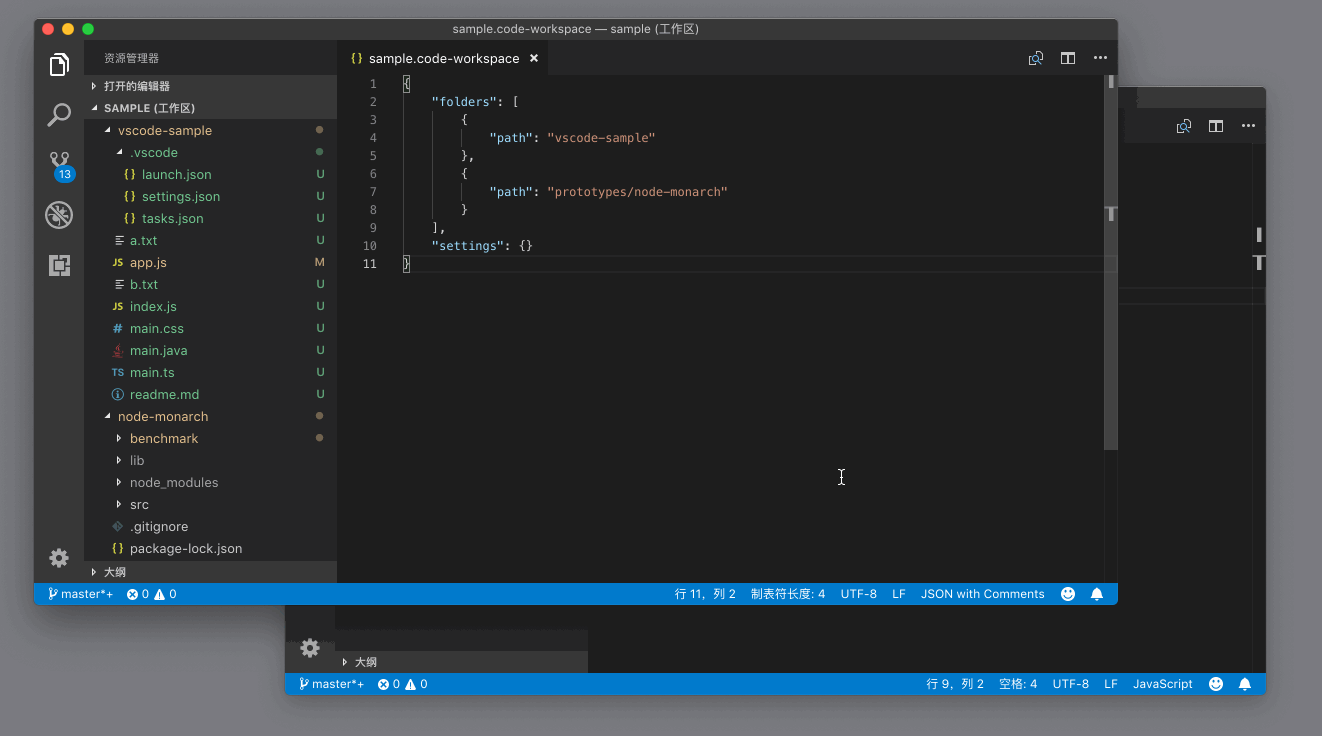Expand the 打开的编辑器 section
This screenshot has width=1322, height=736.
136,86
